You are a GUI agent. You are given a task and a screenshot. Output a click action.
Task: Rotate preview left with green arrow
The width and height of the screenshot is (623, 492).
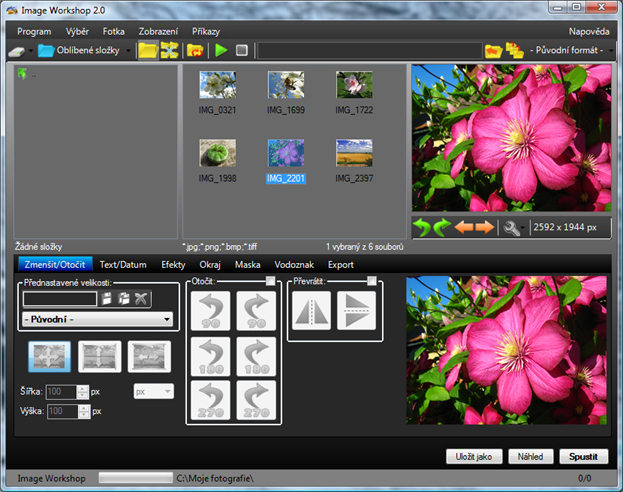(x=422, y=228)
